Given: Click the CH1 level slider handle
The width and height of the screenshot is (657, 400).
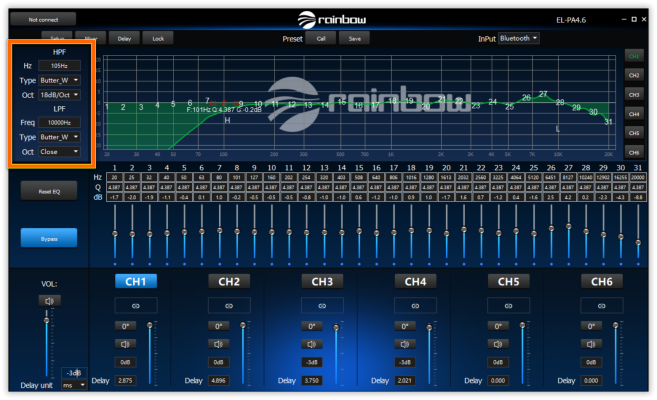Looking at the screenshot, I should pyautogui.click(x=150, y=325).
